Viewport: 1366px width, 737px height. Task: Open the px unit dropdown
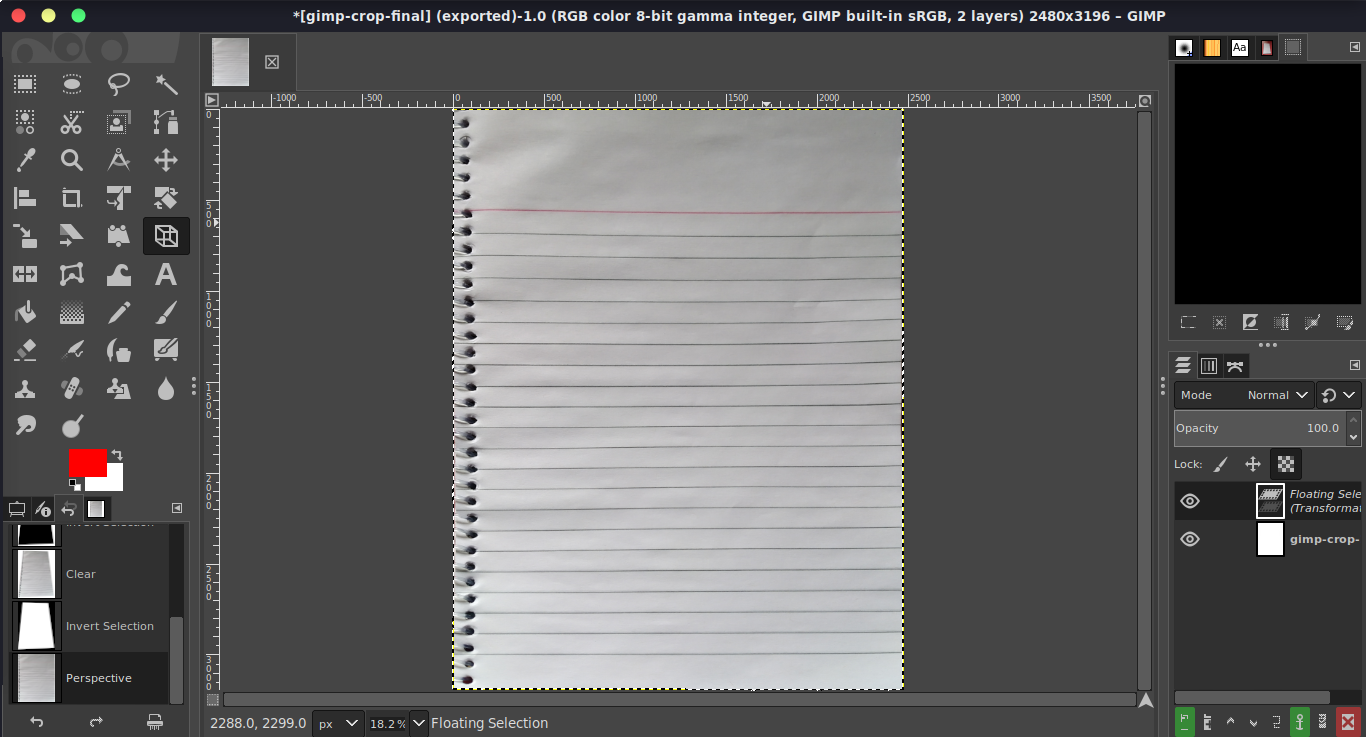(x=338, y=723)
